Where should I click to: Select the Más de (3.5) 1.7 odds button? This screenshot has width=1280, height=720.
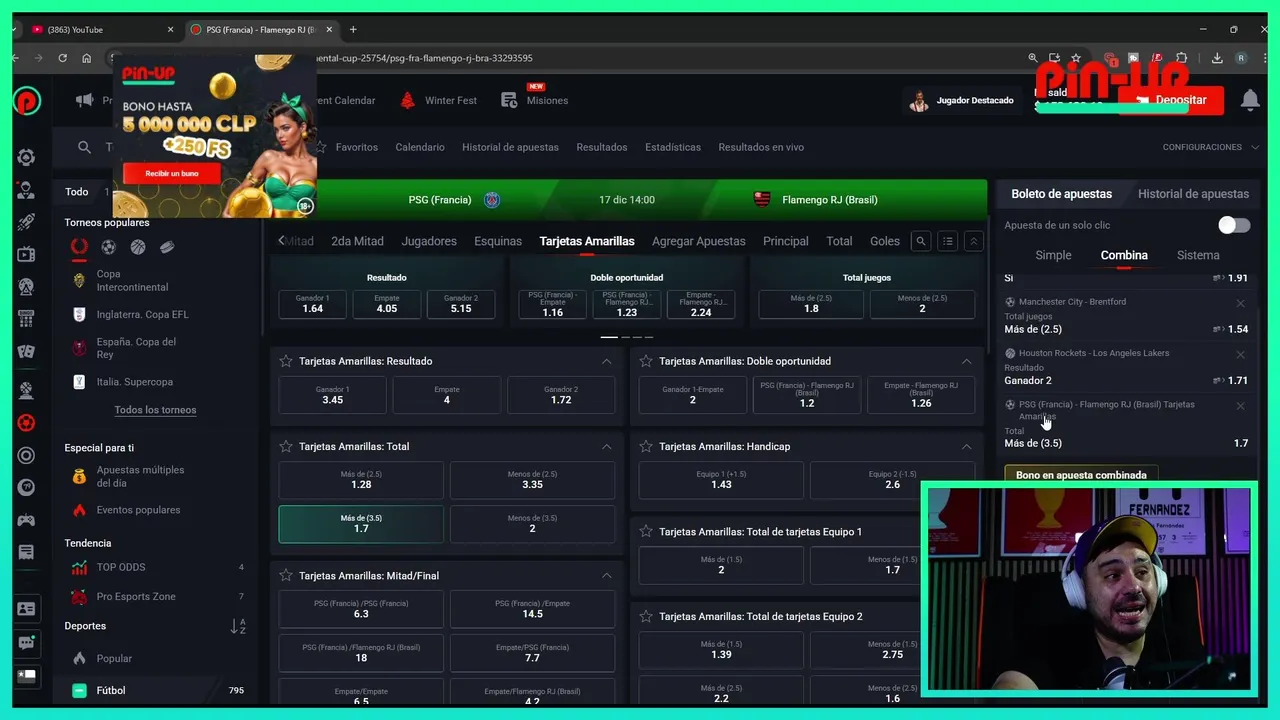point(361,524)
